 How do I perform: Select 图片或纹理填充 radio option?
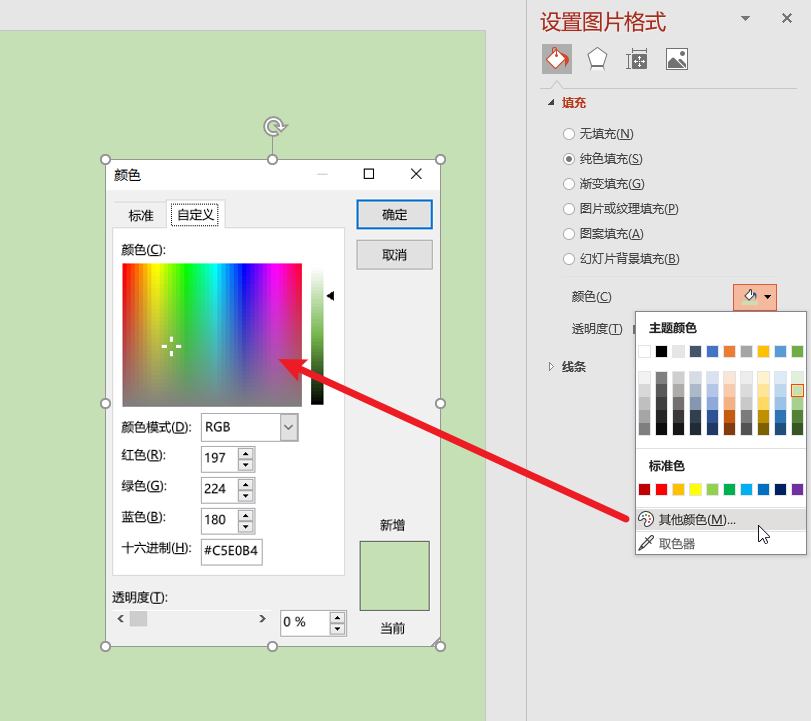coord(568,208)
